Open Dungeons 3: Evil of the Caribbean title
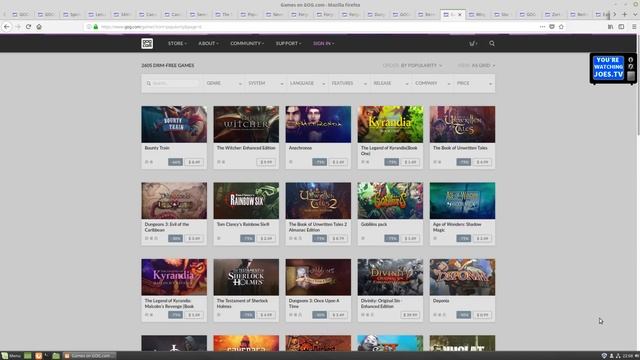The height and width of the screenshot is (360, 640). 167,227
